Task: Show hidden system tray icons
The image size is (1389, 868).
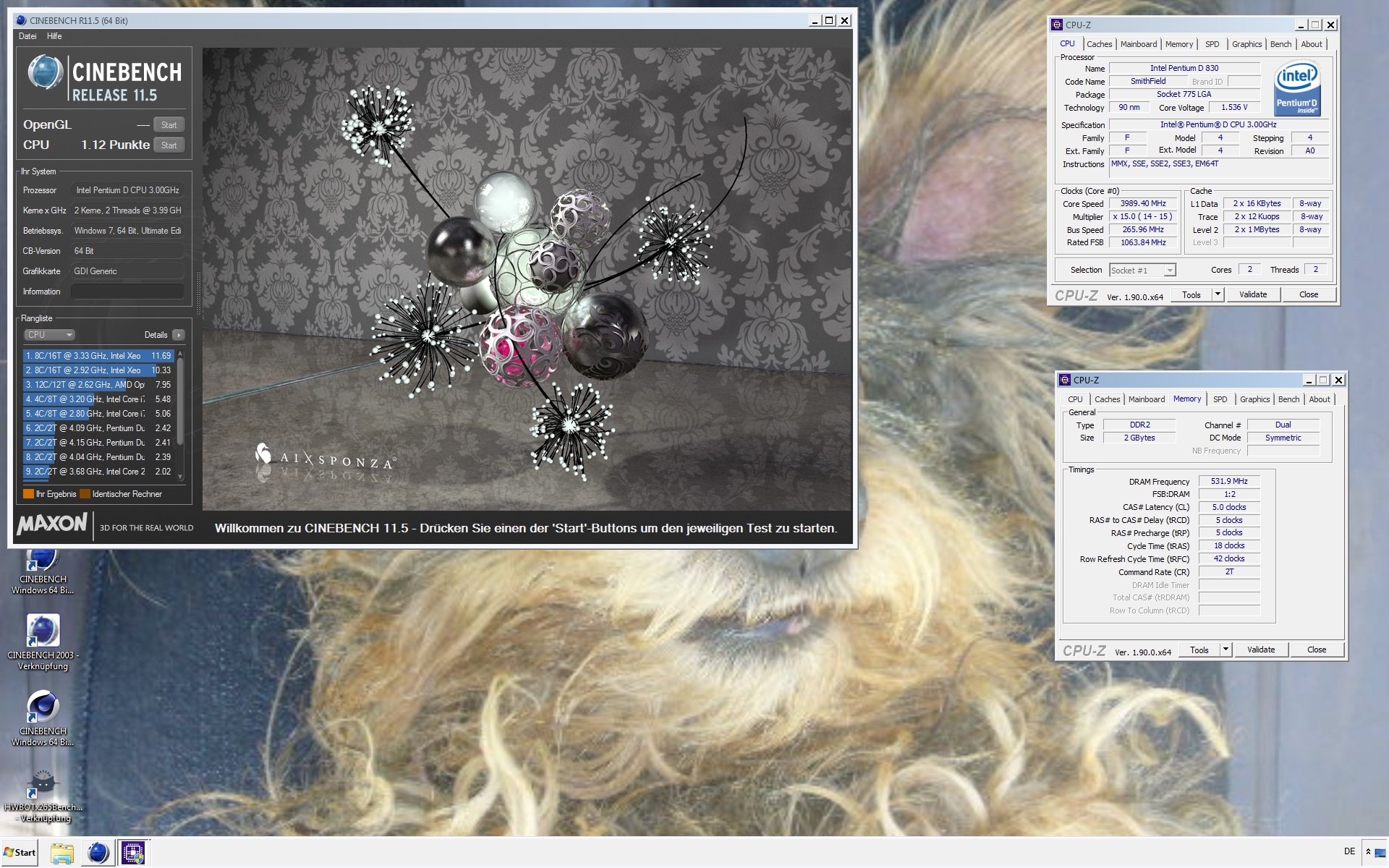Action: tap(1368, 852)
